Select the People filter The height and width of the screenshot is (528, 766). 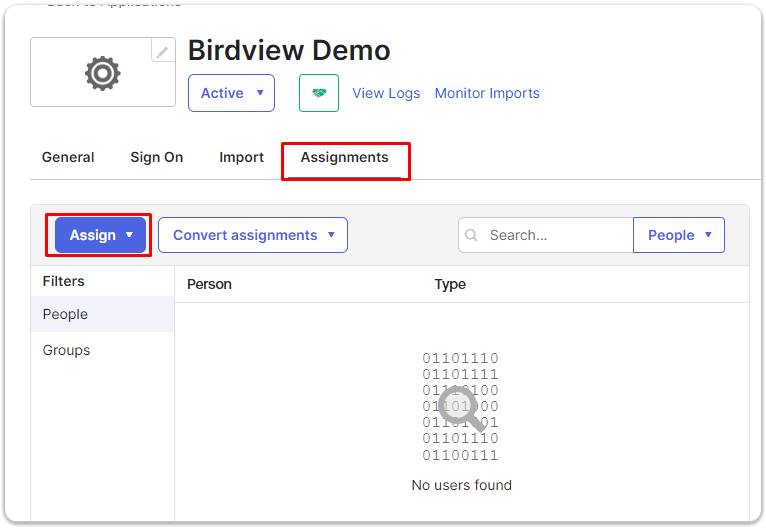click(x=103, y=314)
